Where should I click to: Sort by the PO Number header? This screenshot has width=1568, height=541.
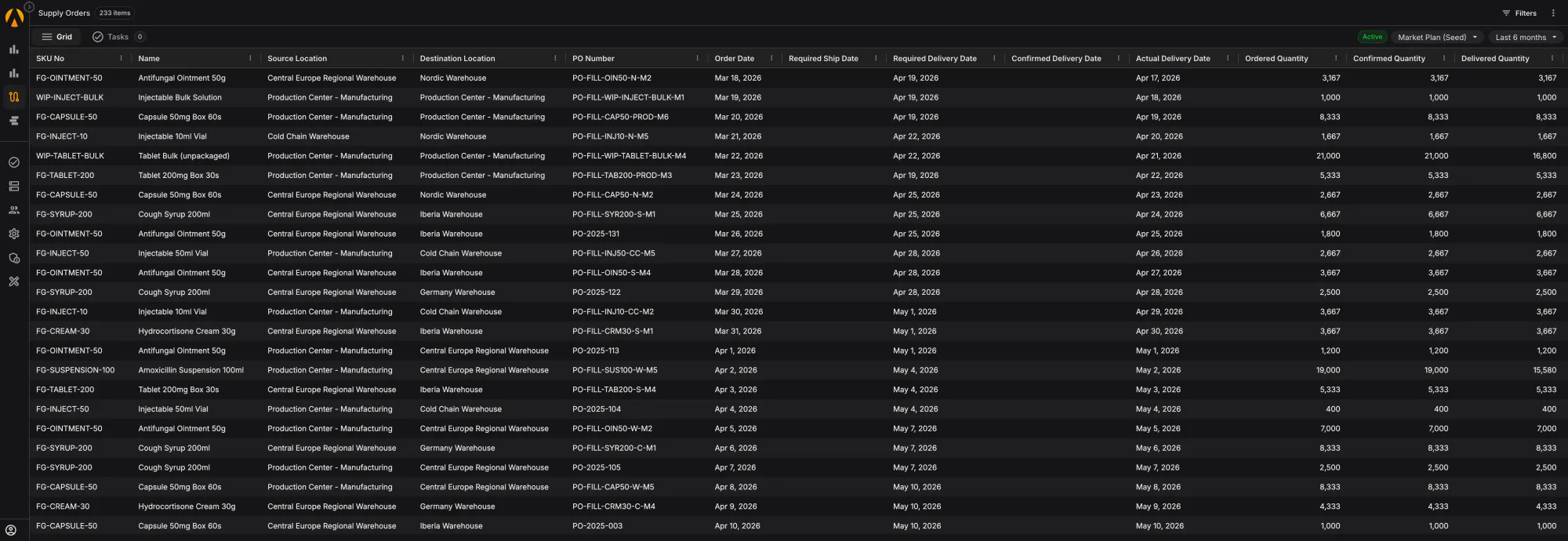[x=593, y=59]
